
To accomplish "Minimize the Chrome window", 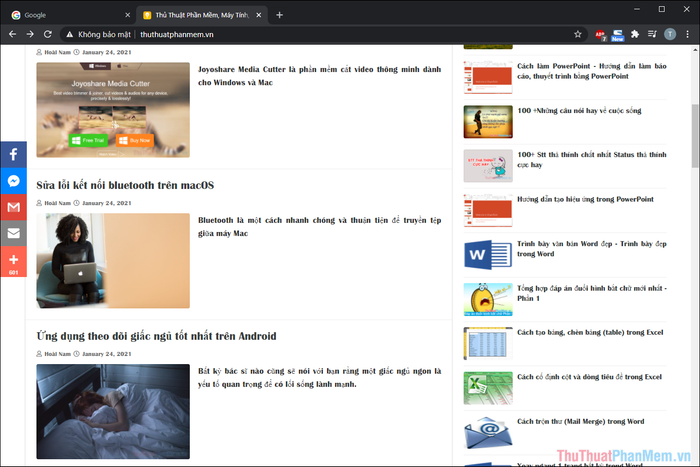I will [x=637, y=9].
